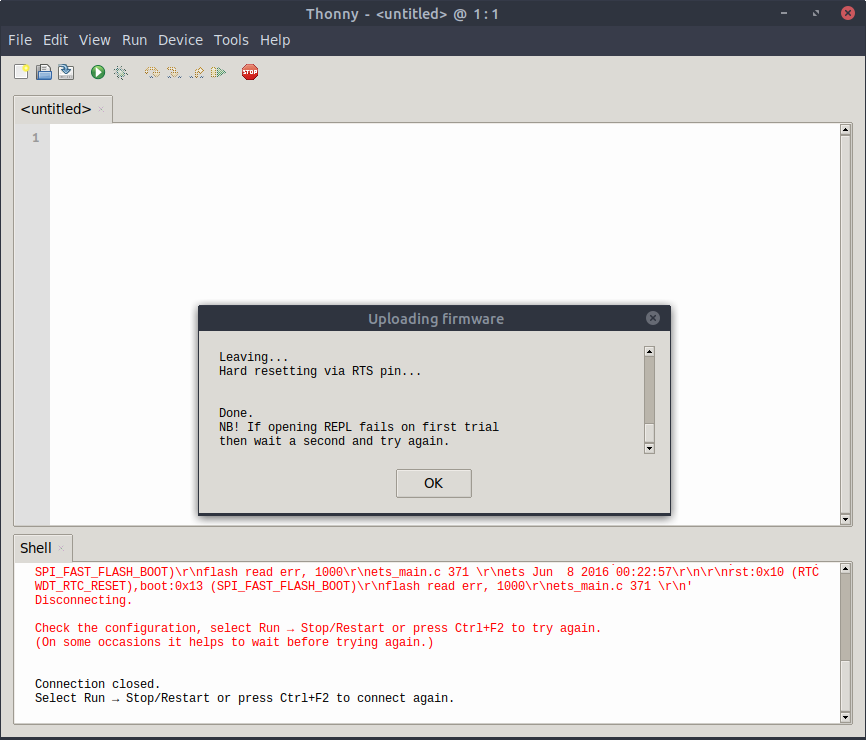The image size is (866, 740).
Task: Close the Thonny window
Action: pos(848,13)
